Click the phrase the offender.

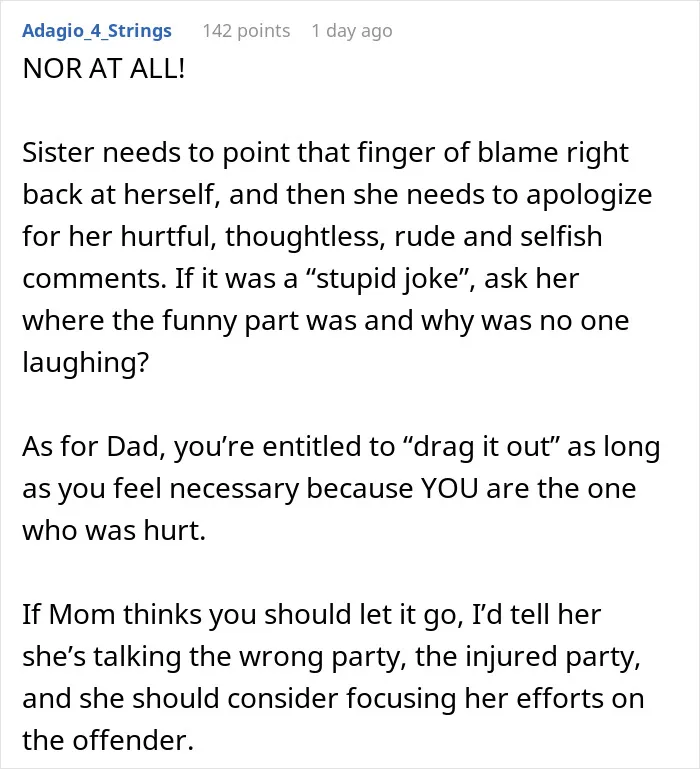(108, 741)
